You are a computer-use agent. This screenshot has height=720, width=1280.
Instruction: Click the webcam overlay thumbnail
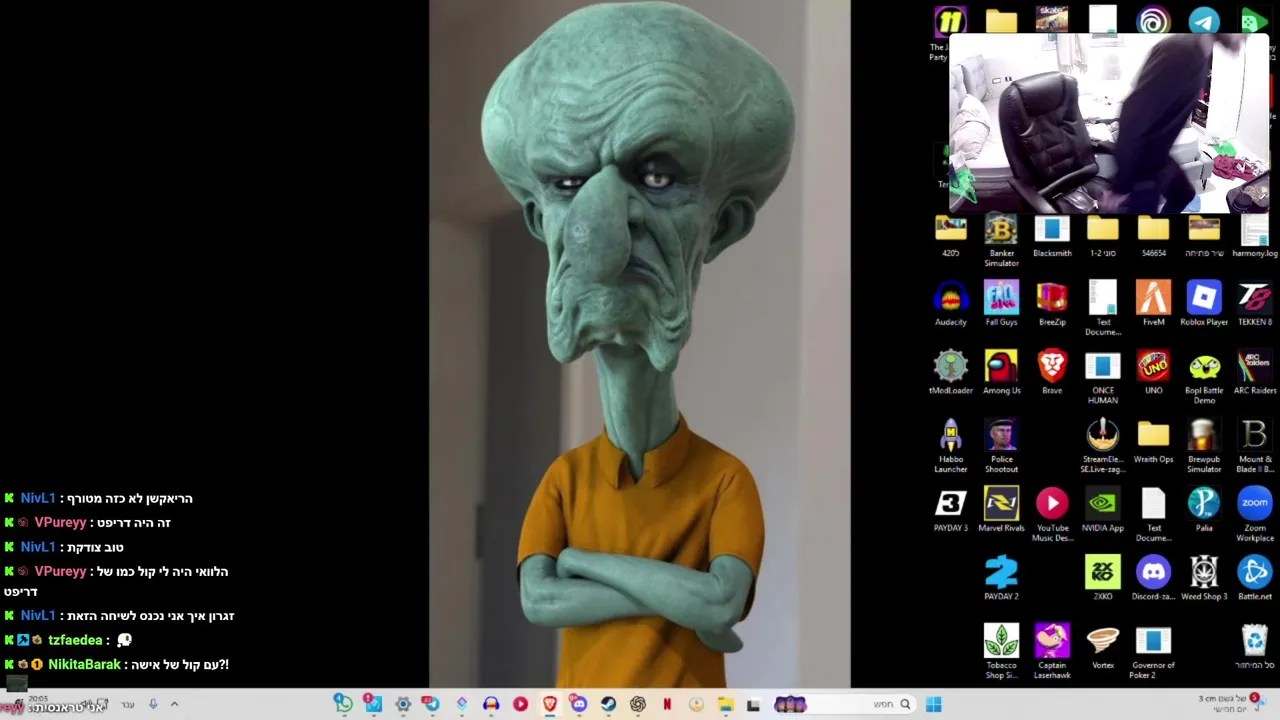pos(1109,124)
